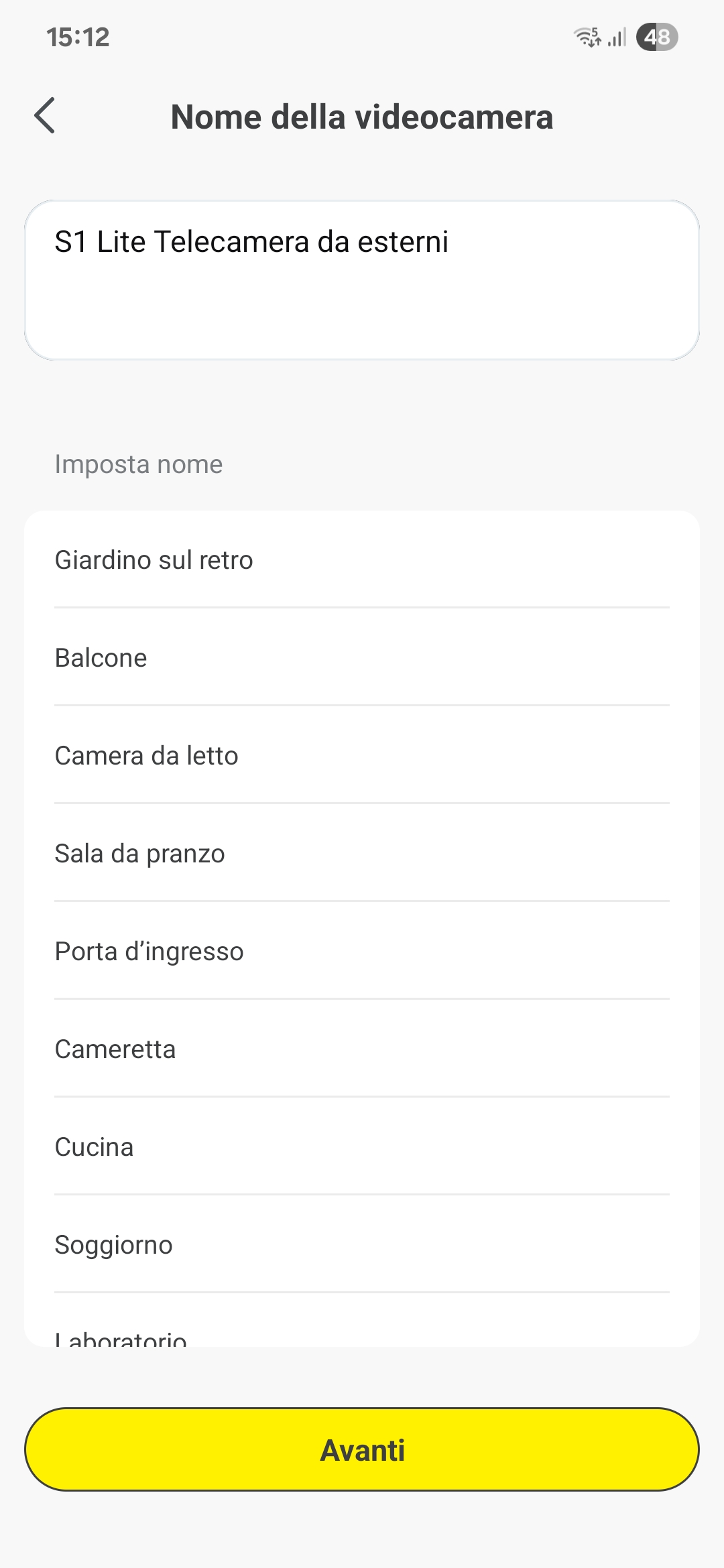The image size is (724, 1568).
Task: Tap the back arrow icon
Action: point(45,116)
